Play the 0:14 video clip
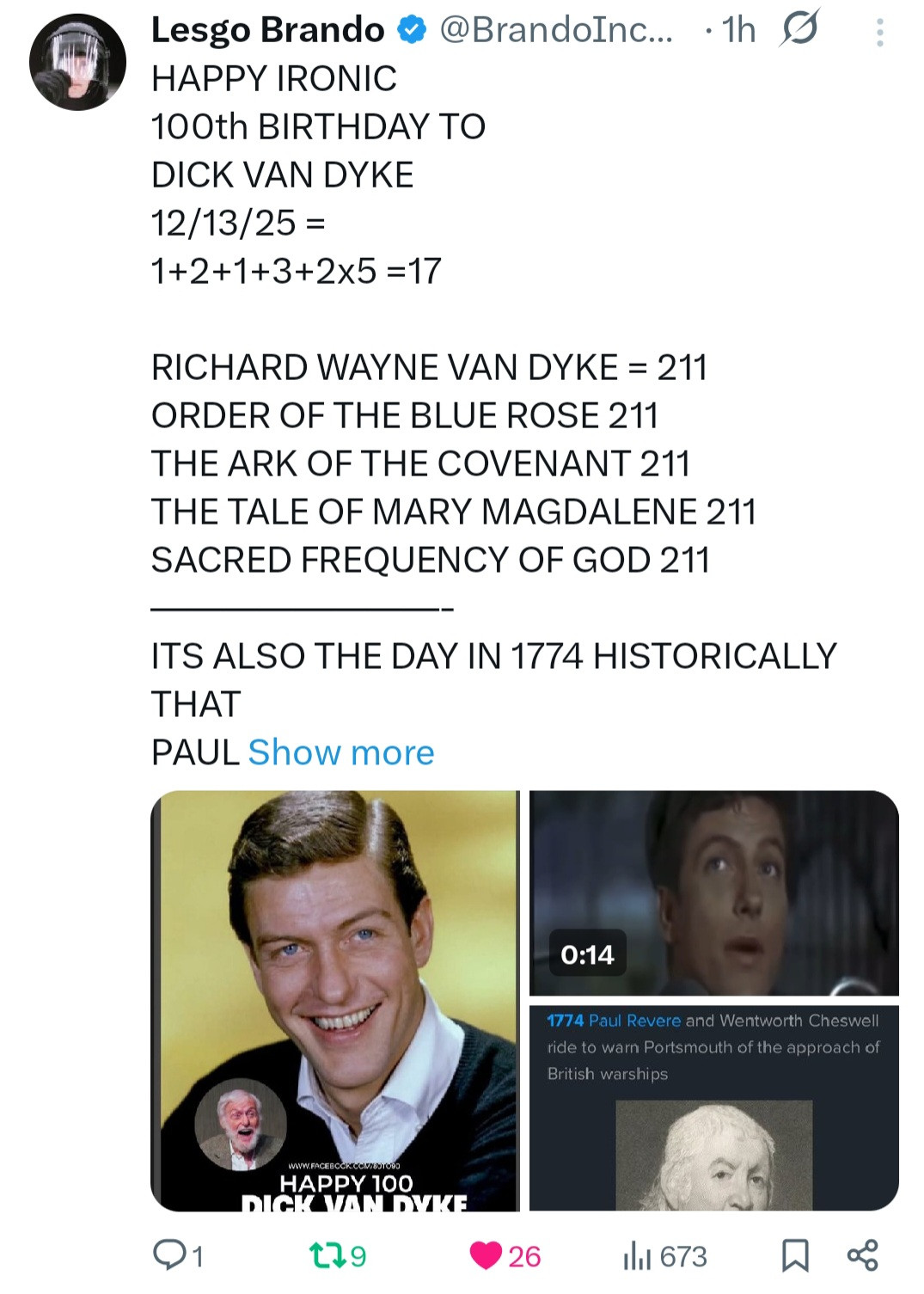Screen dimensions: 924x1294 pos(713,893)
